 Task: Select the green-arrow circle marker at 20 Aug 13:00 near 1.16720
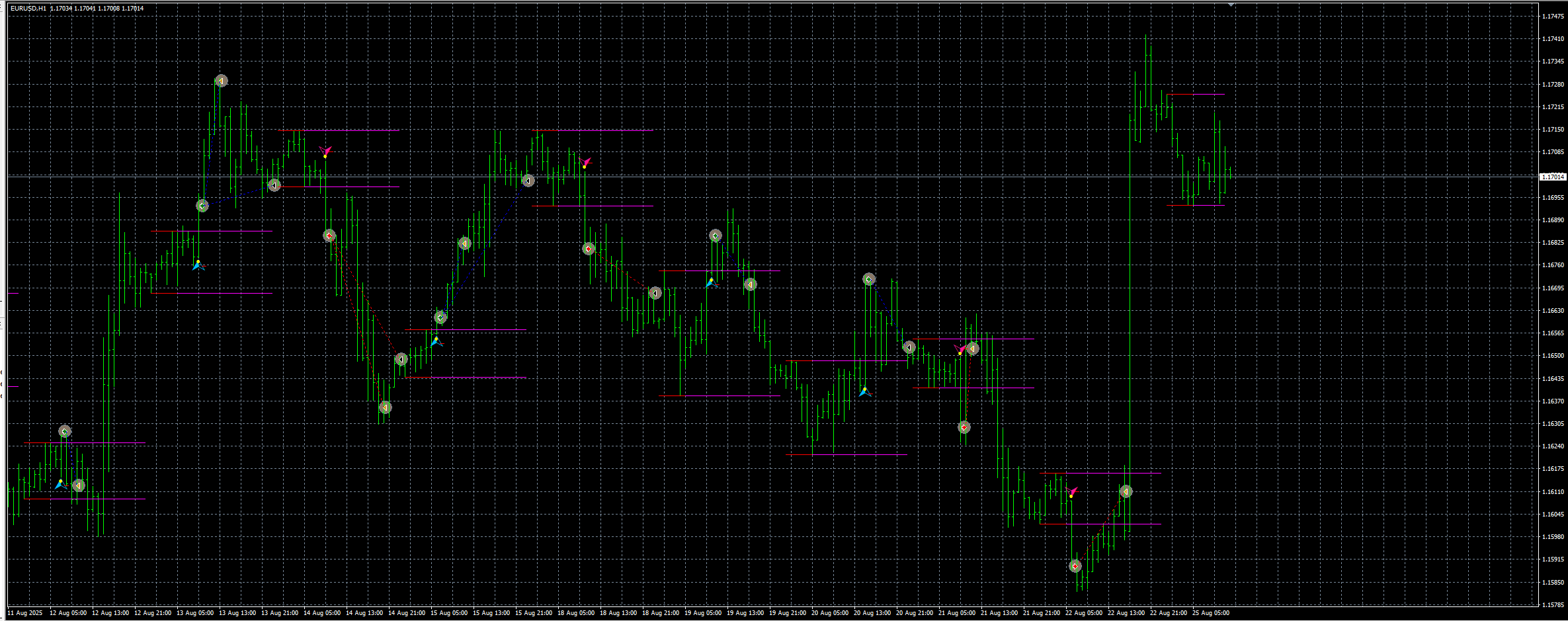(x=869, y=280)
